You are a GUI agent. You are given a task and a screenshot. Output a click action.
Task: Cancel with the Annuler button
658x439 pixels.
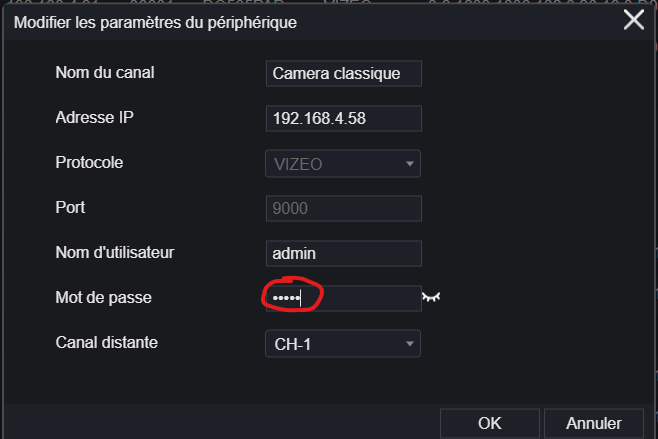click(x=594, y=423)
